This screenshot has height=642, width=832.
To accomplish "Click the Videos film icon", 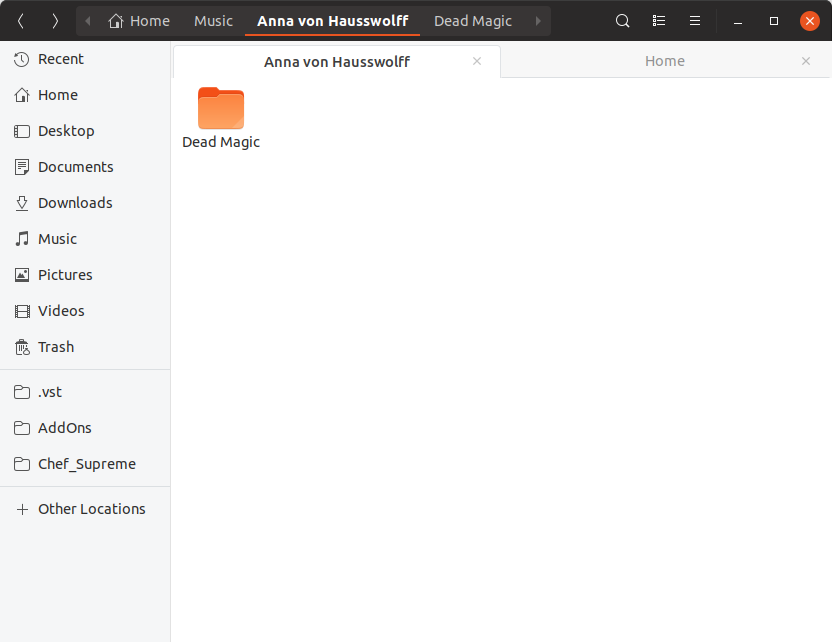I will pyautogui.click(x=22, y=311).
